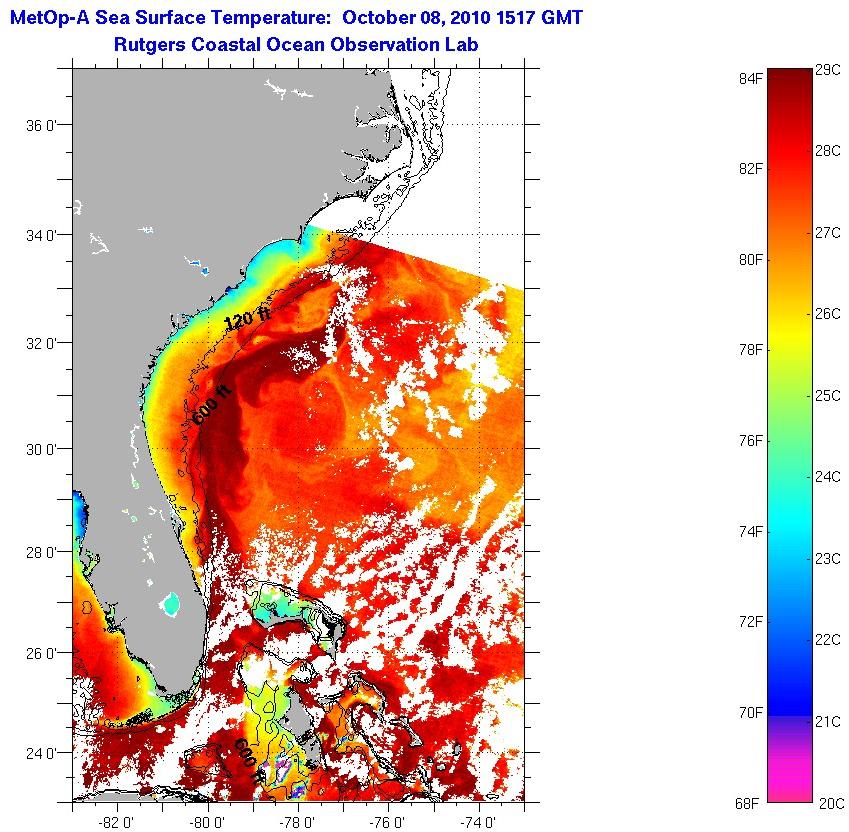Viewport: 849px width, 832px height.
Task: Select the 30 0' latitude label
Action: [x=41, y=450]
